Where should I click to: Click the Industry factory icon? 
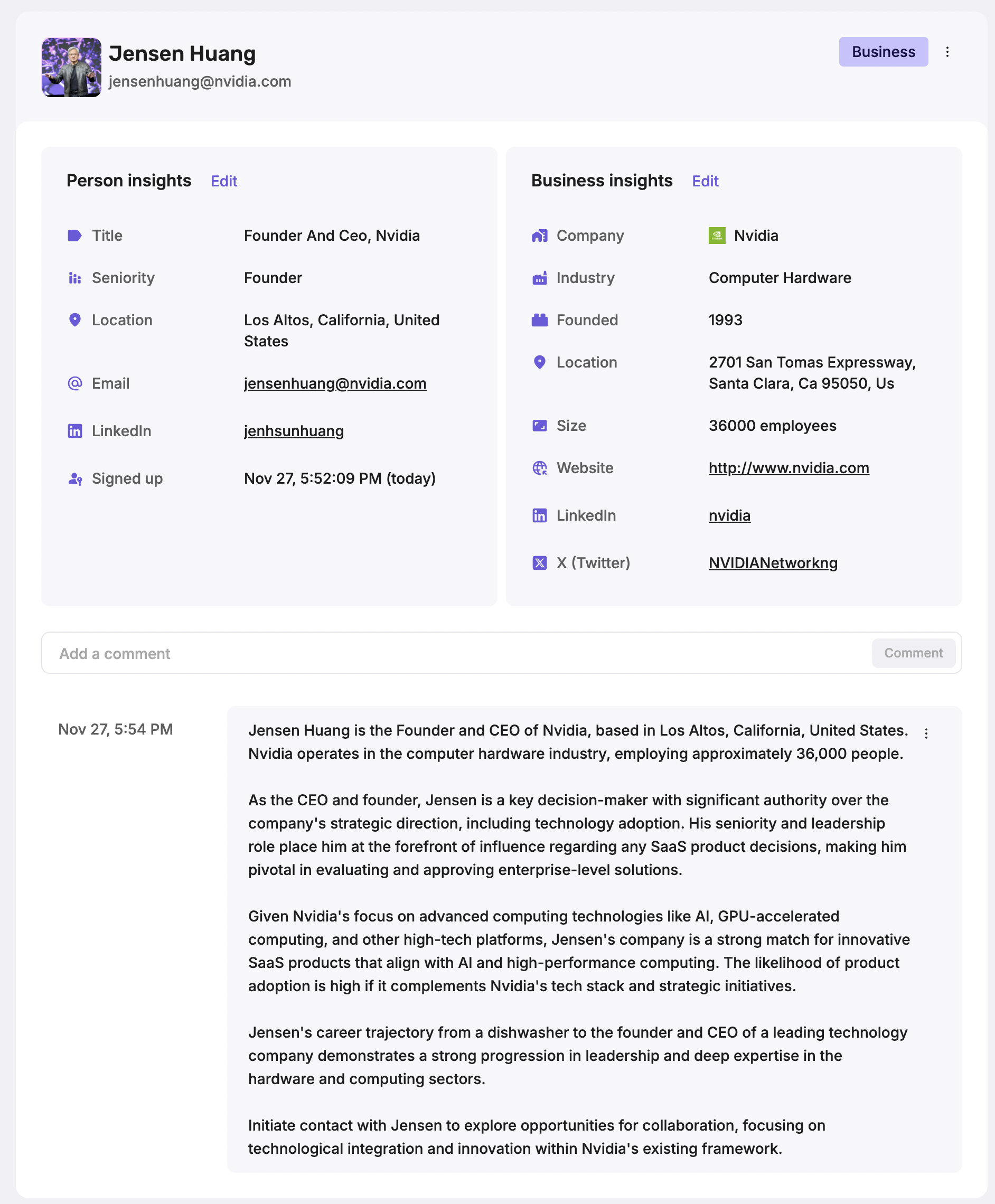click(539, 278)
